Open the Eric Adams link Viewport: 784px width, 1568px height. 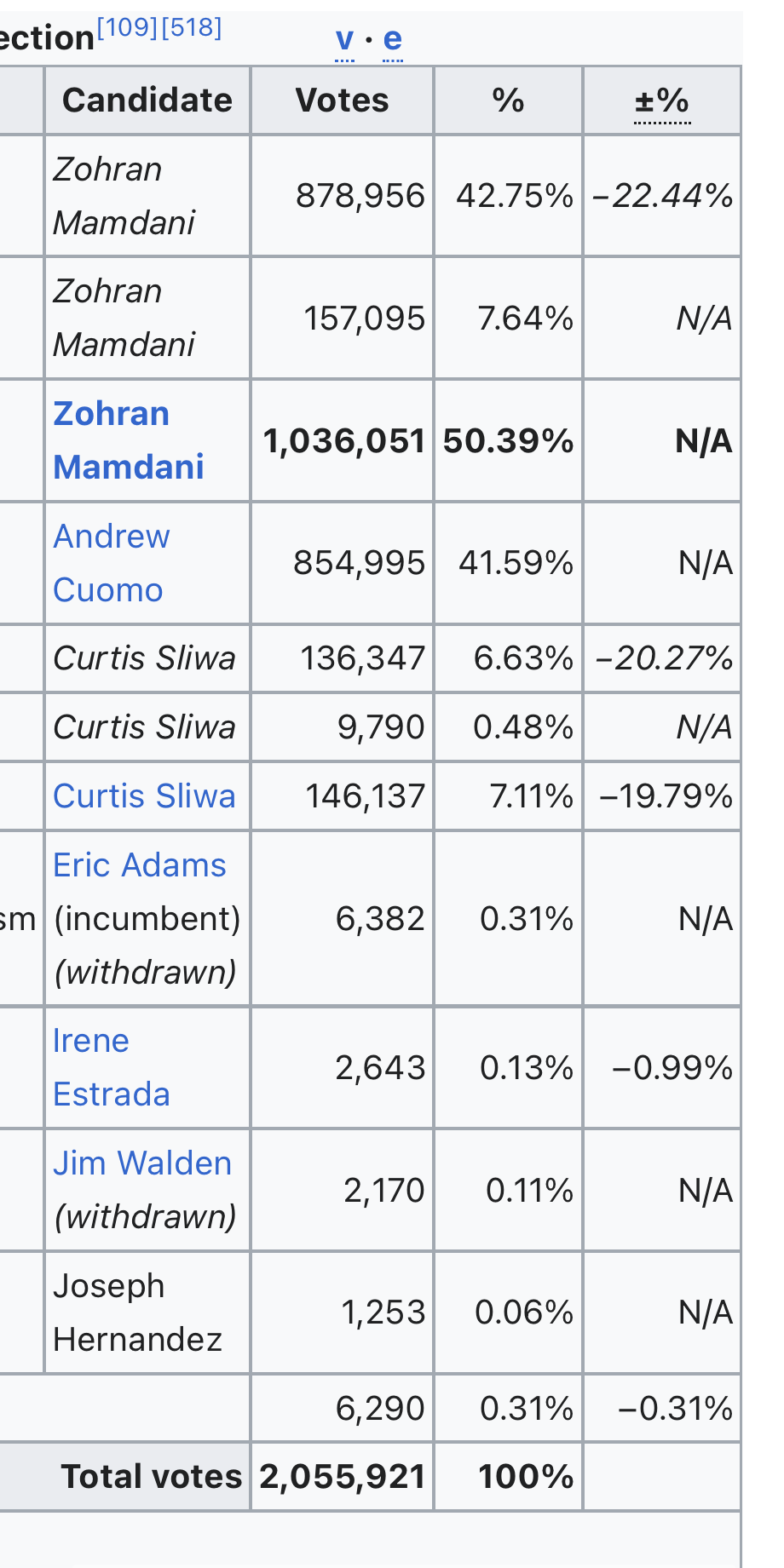140,865
